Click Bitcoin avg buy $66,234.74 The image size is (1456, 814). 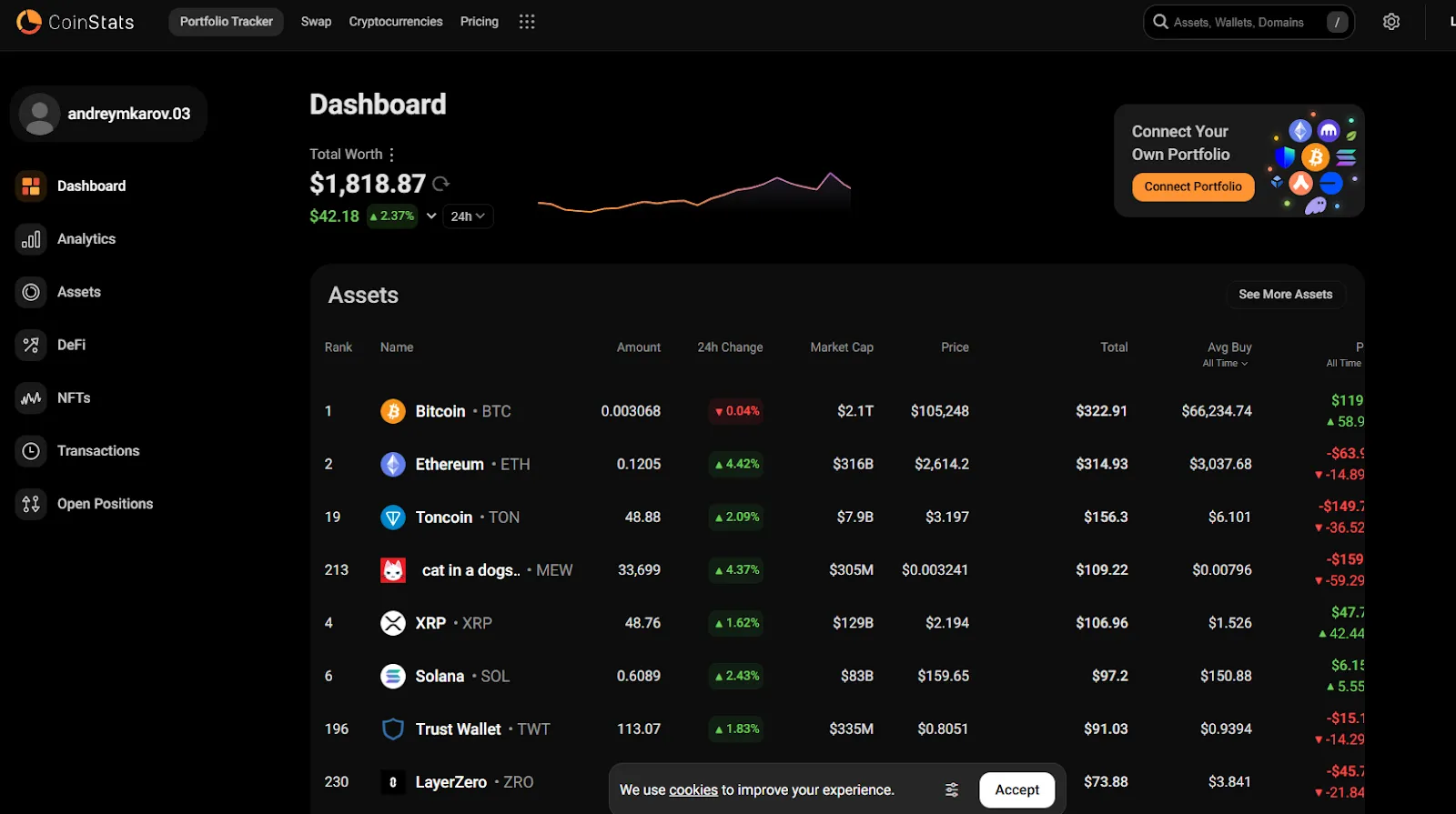1217,411
